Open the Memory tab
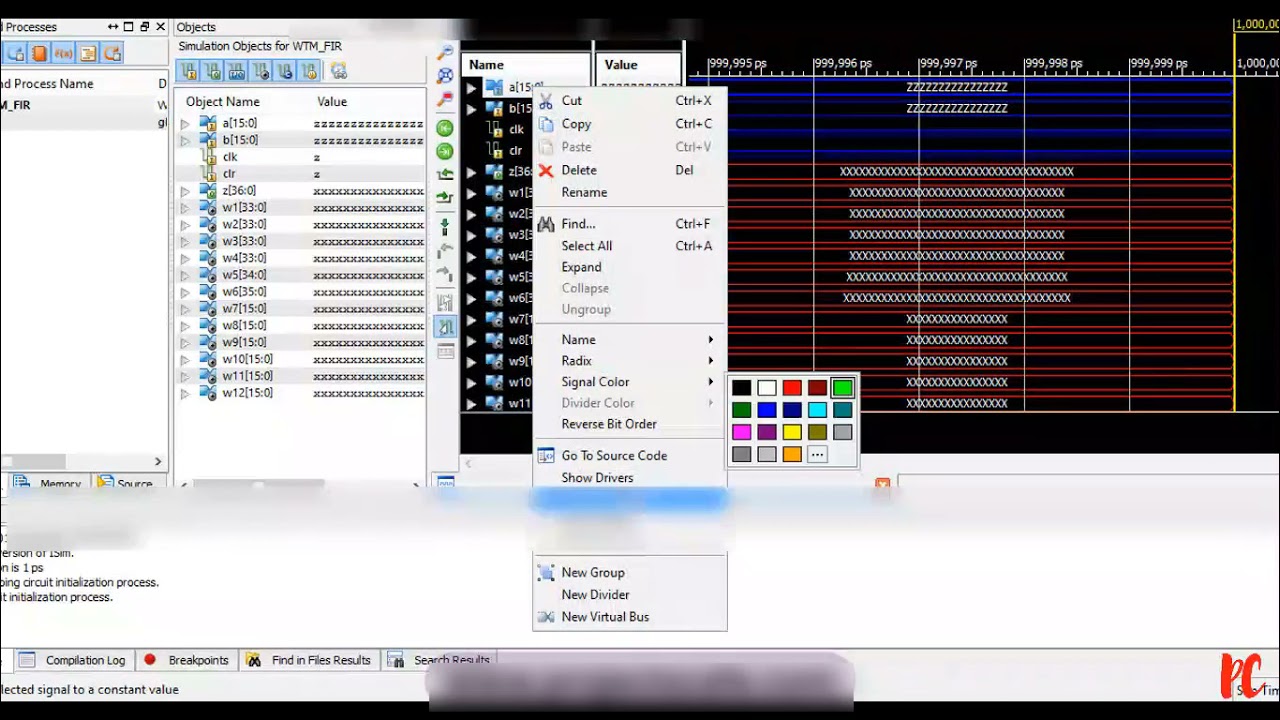 point(48,483)
